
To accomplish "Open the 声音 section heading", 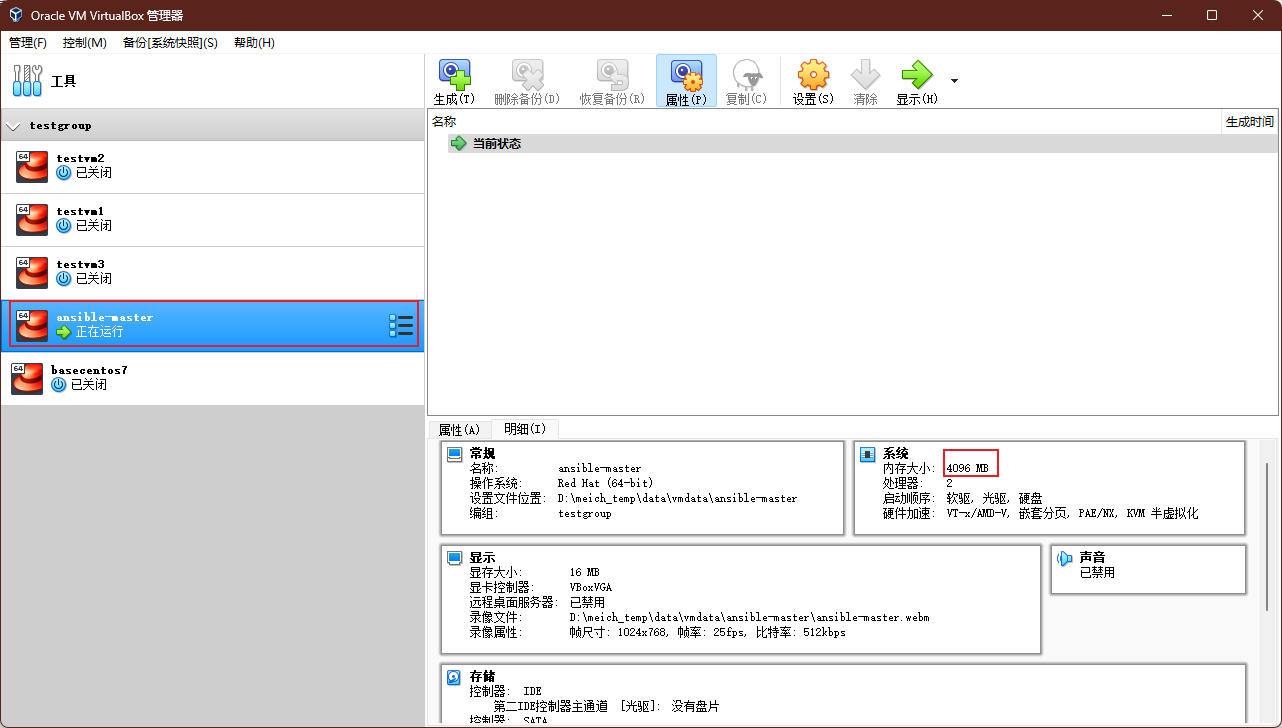I will [1092, 558].
